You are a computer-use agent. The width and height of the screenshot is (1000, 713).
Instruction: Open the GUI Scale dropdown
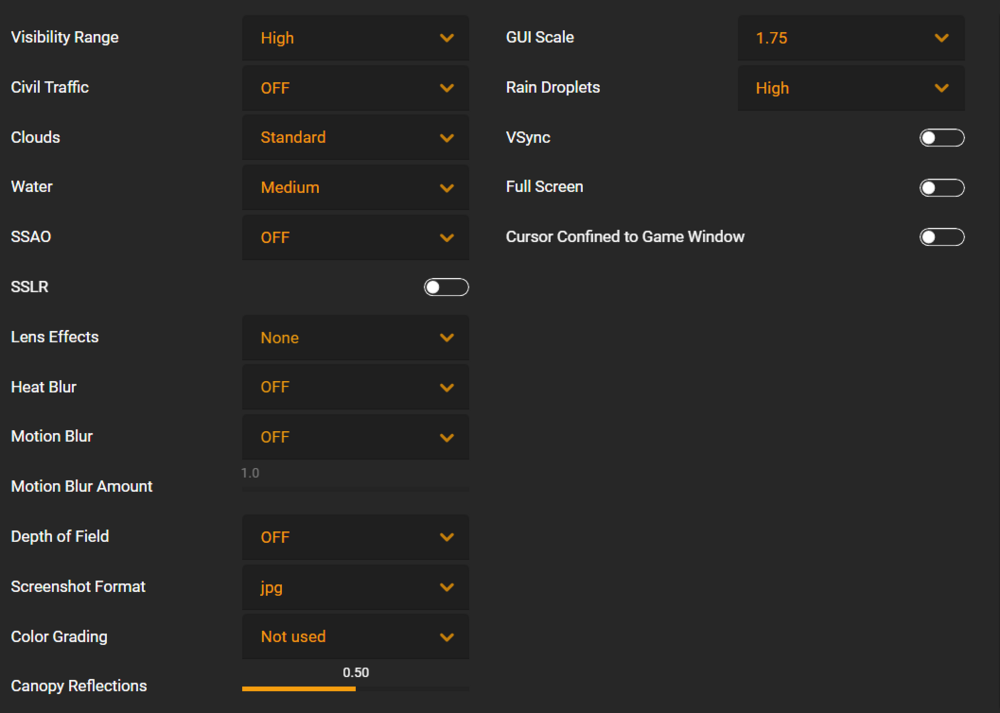pos(850,38)
